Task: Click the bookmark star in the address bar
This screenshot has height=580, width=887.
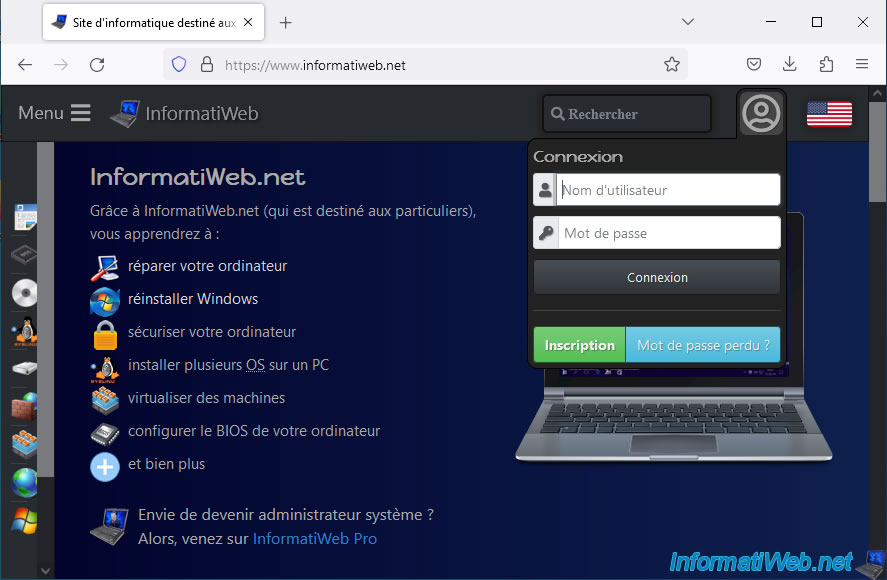Action: pos(672,65)
